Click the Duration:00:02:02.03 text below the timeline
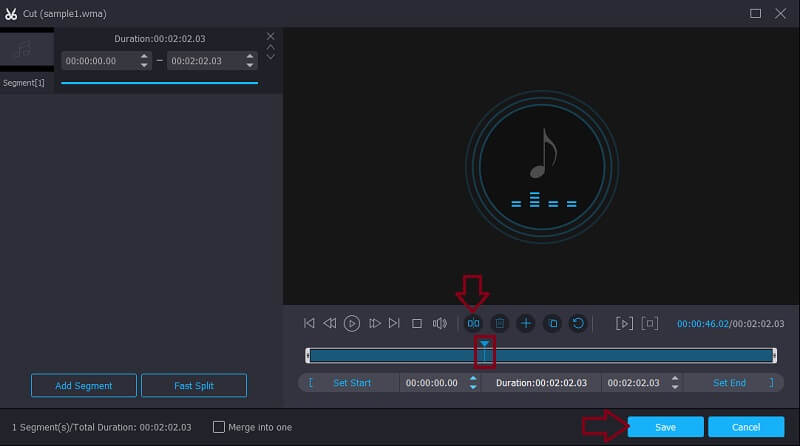This screenshot has width=800, height=446. tap(541, 383)
